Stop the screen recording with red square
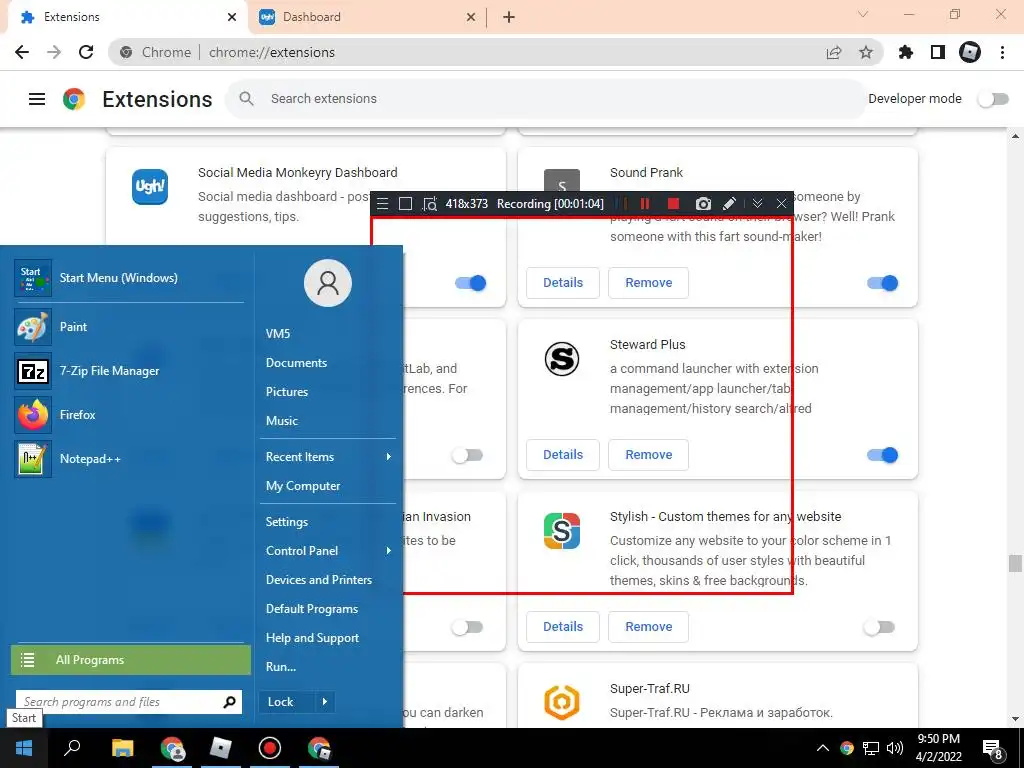 673,204
